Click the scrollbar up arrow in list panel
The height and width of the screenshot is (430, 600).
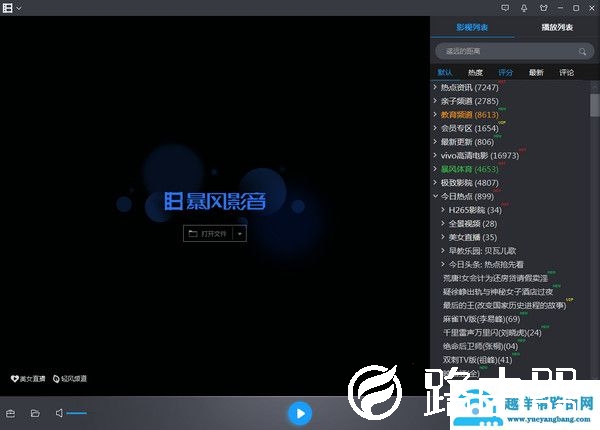(x=595, y=88)
